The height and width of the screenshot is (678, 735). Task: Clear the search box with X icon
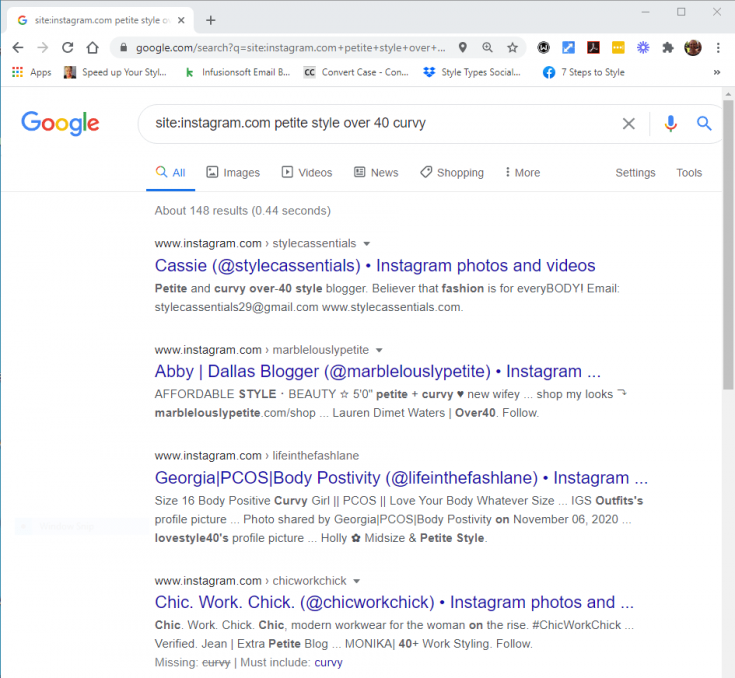[x=628, y=124]
